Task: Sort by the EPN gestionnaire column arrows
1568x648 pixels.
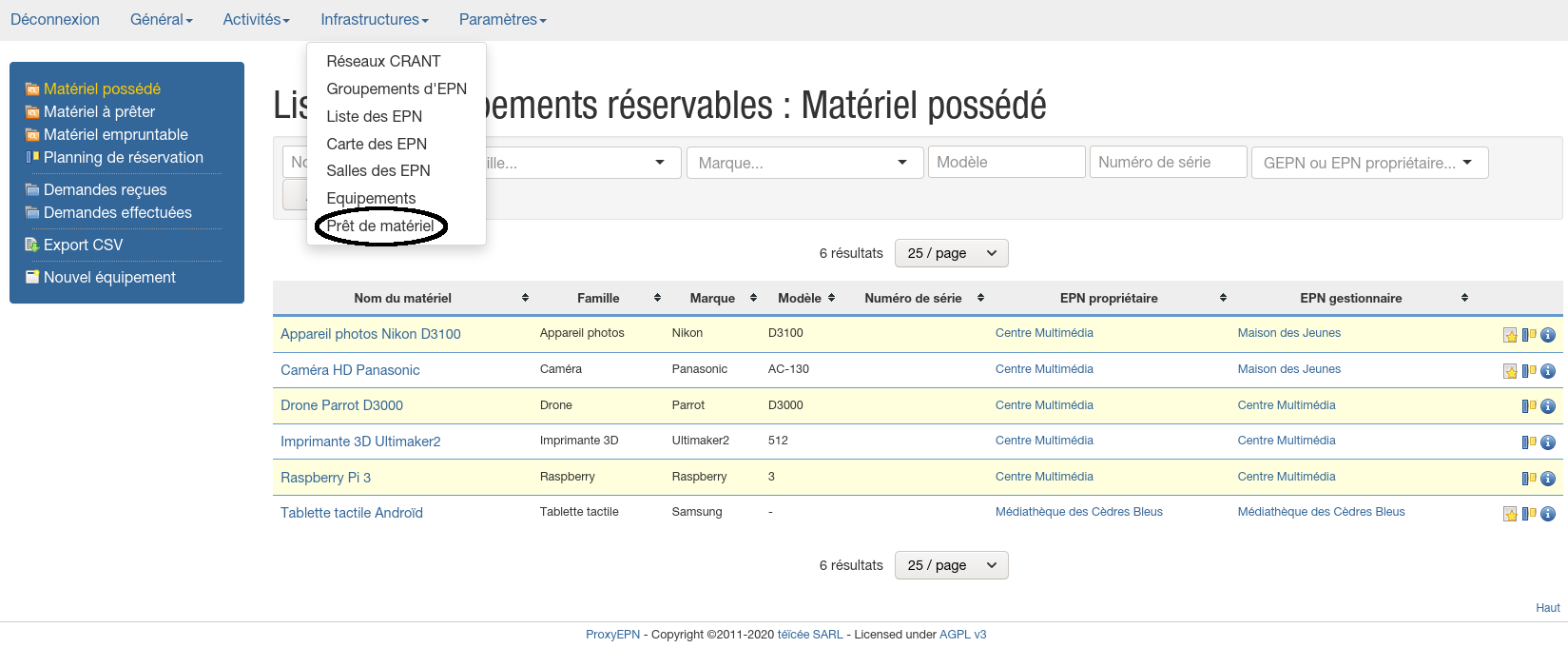Action: (x=1464, y=298)
